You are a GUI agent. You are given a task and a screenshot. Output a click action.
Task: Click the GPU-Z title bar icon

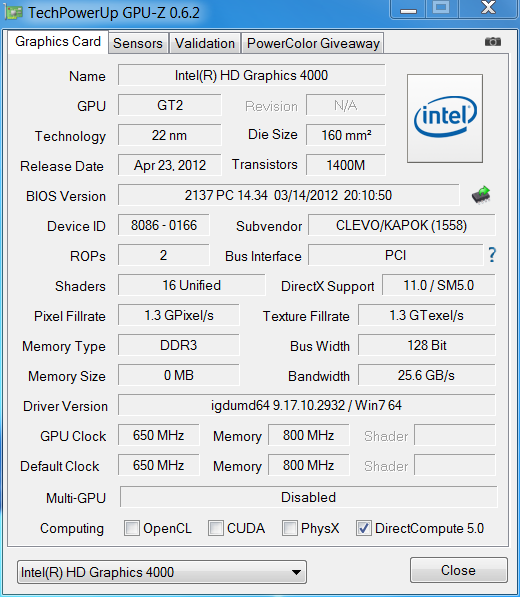click(x=13, y=13)
